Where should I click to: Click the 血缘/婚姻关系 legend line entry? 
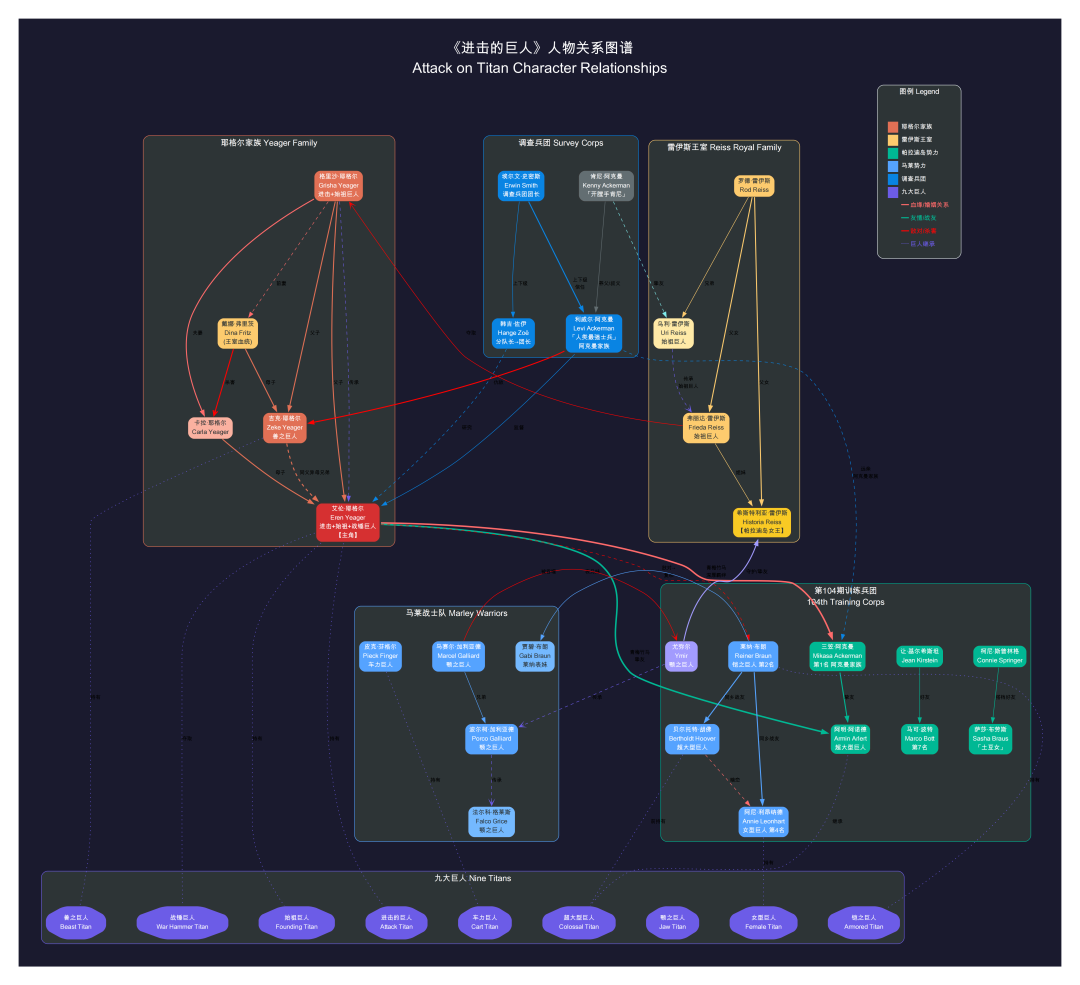pos(924,205)
